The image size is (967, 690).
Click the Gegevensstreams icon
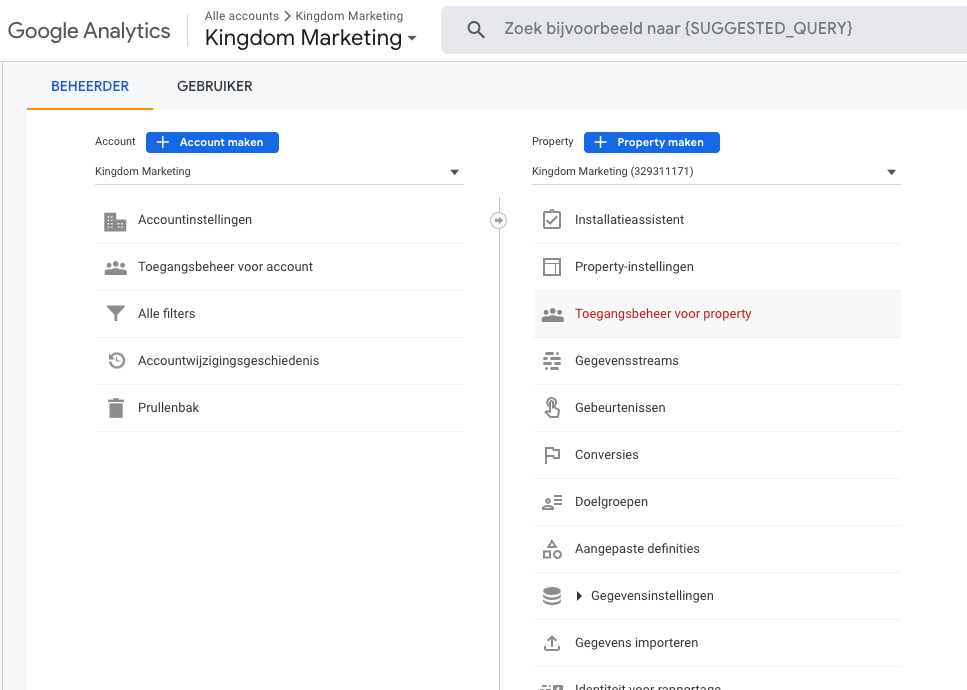(552, 360)
